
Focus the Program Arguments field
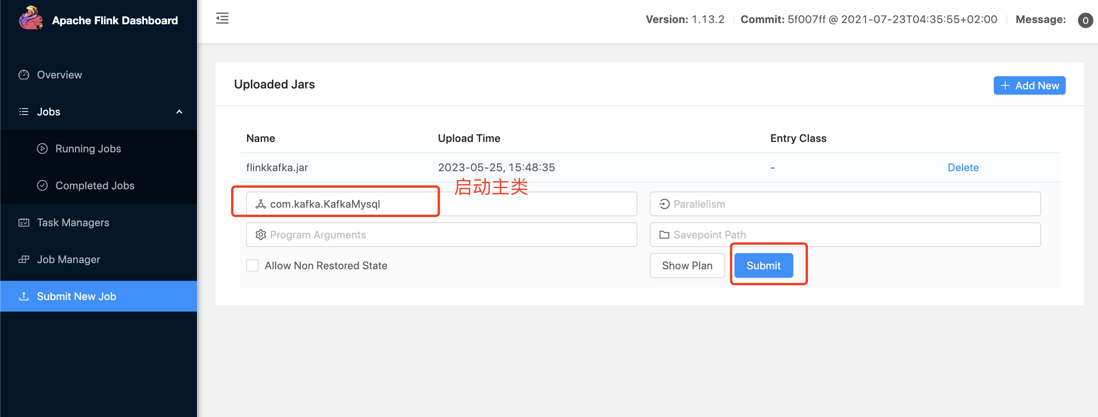click(442, 235)
